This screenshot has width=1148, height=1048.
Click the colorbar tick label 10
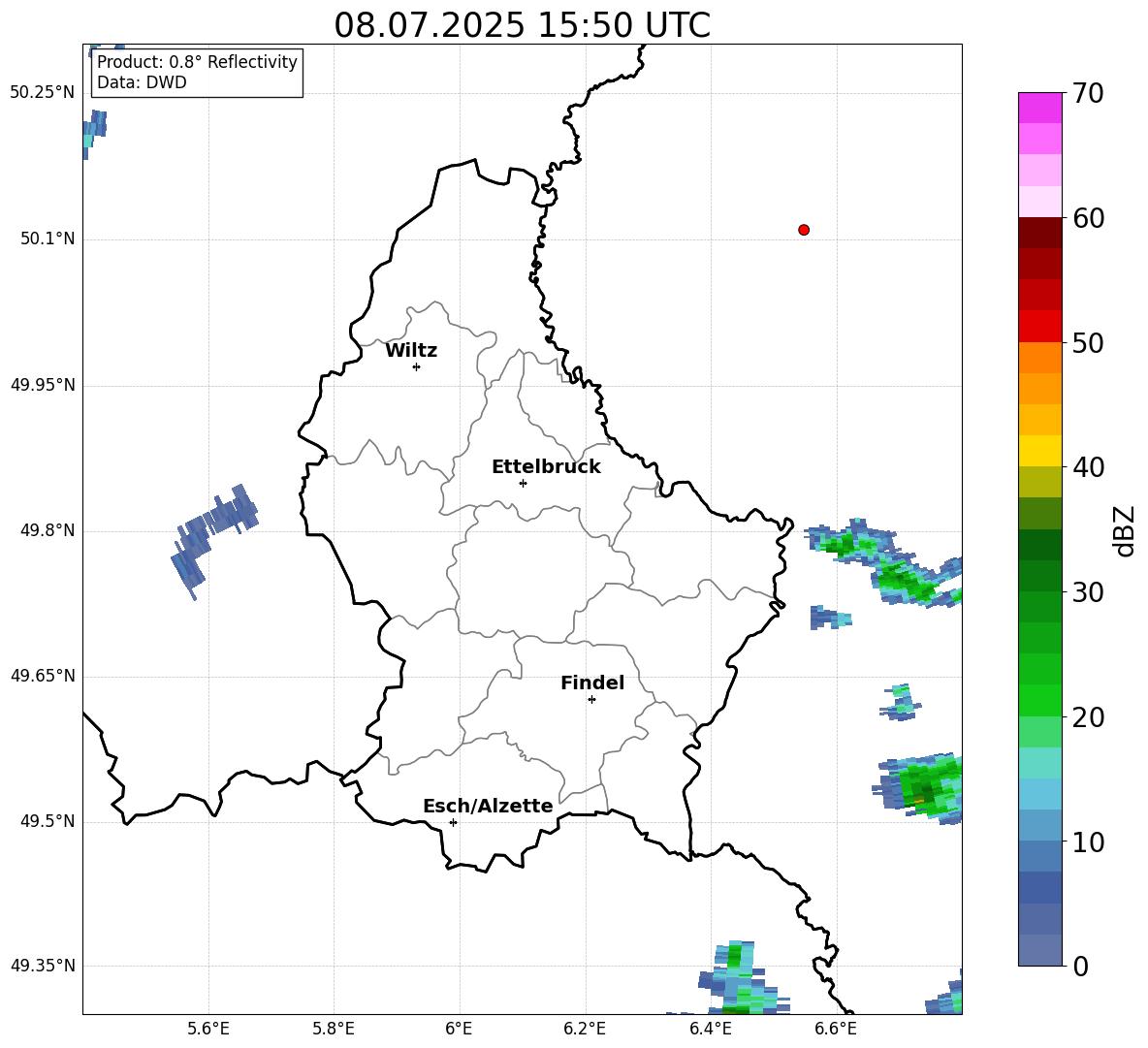(x=1088, y=842)
